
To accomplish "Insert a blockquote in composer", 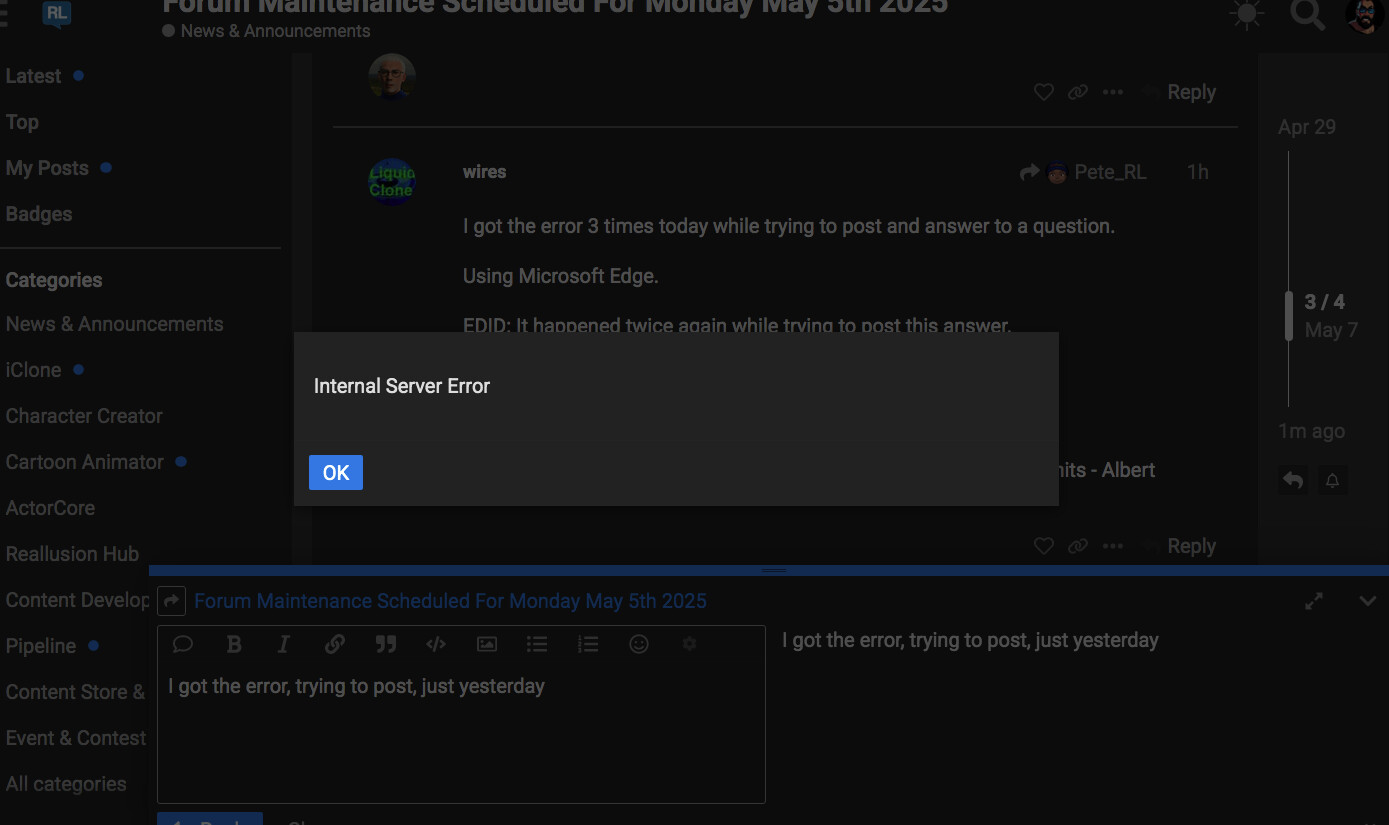I will click(386, 644).
